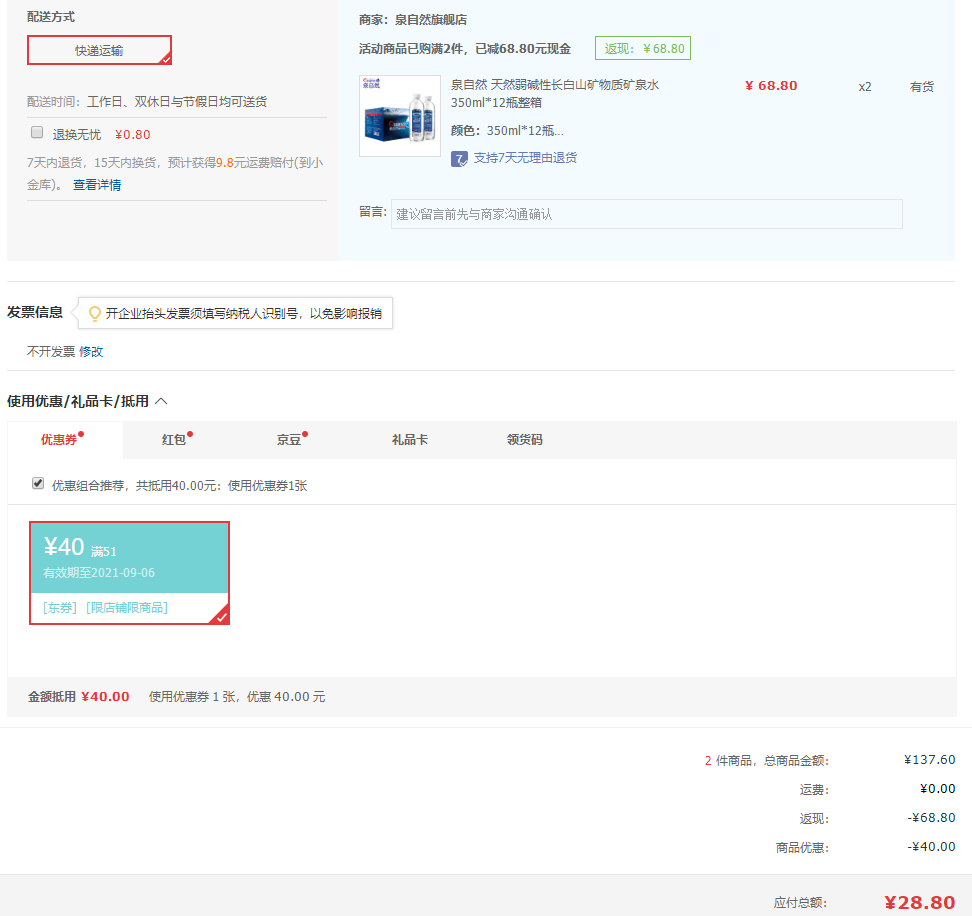Viewport: 972px width, 916px height.
Task: Click 修改 to edit the invoice setting
Action: [x=91, y=351]
